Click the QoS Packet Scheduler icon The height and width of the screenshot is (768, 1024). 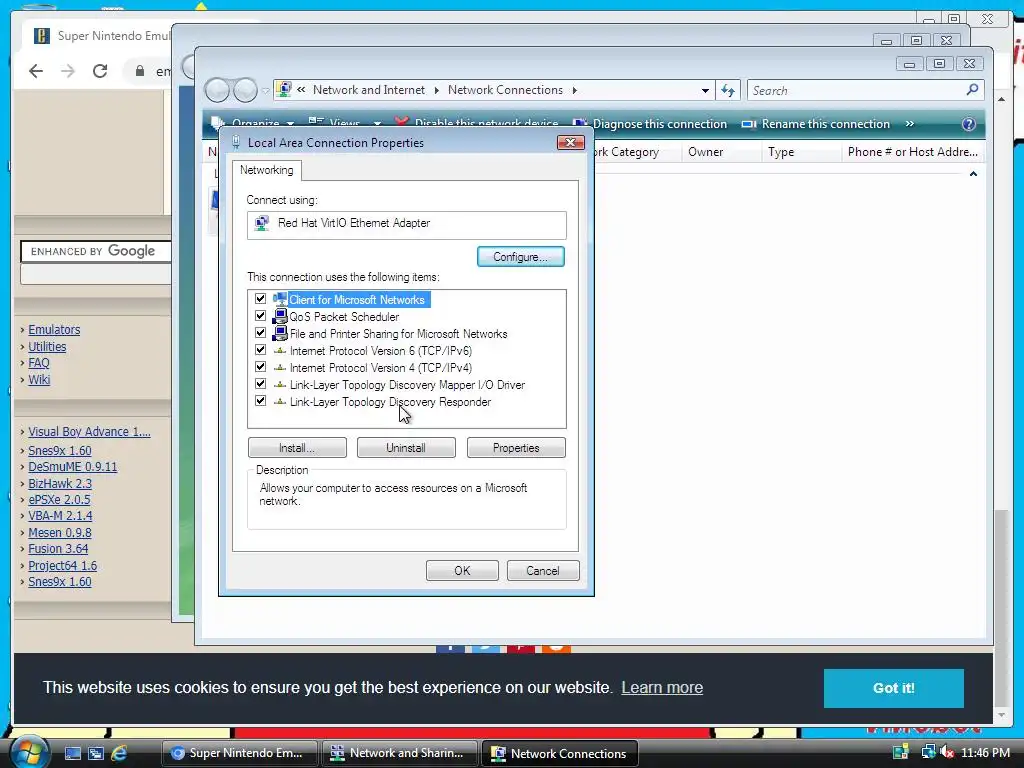(280, 316)
